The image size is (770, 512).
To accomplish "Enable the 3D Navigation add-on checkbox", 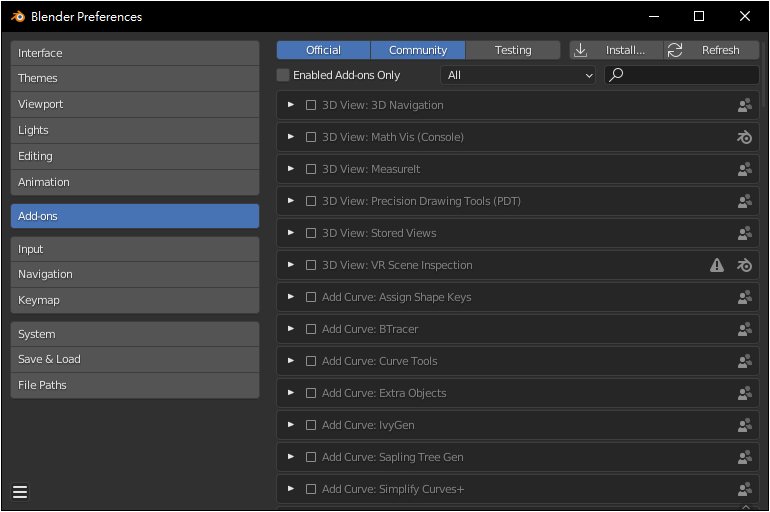I will point(311,105).
